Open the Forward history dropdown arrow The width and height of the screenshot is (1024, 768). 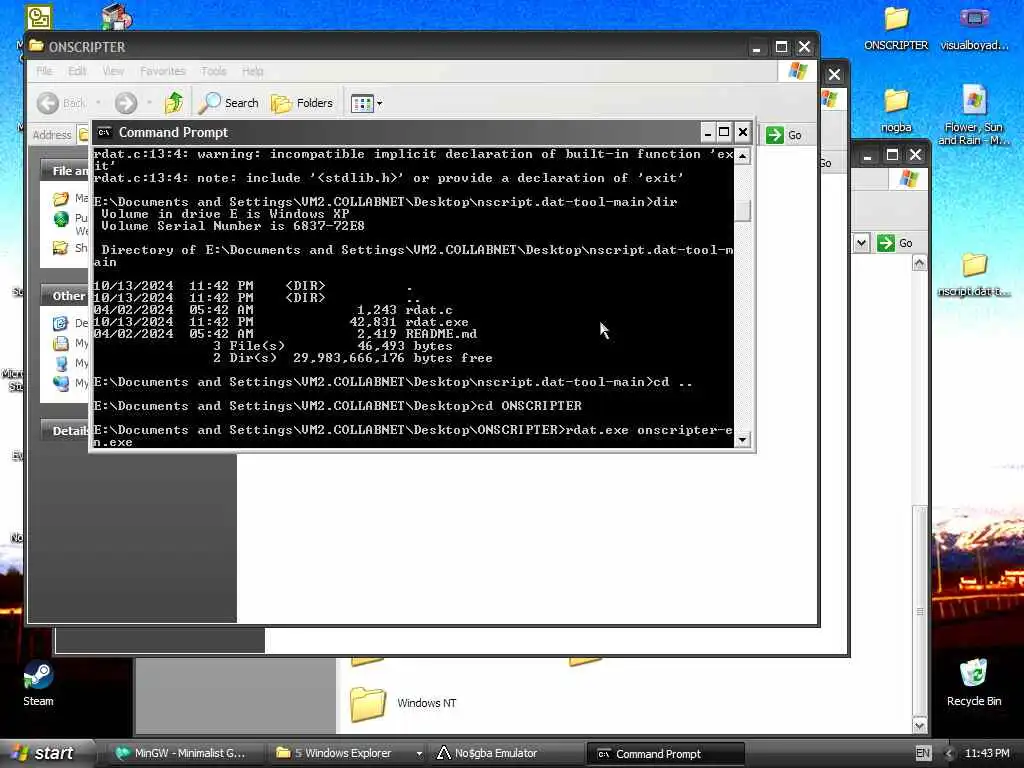(x=150, y=103)
